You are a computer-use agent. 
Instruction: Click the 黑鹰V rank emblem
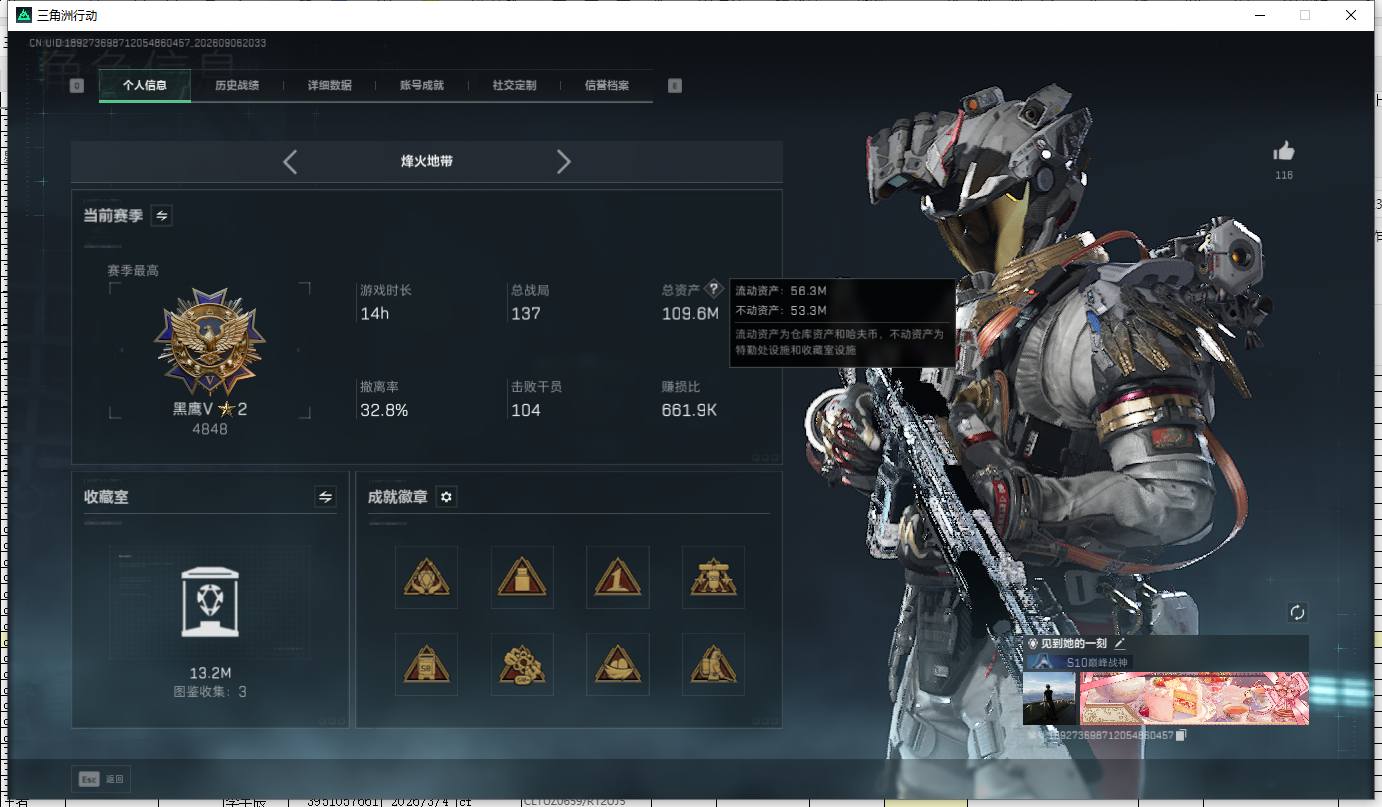[210, 342]
